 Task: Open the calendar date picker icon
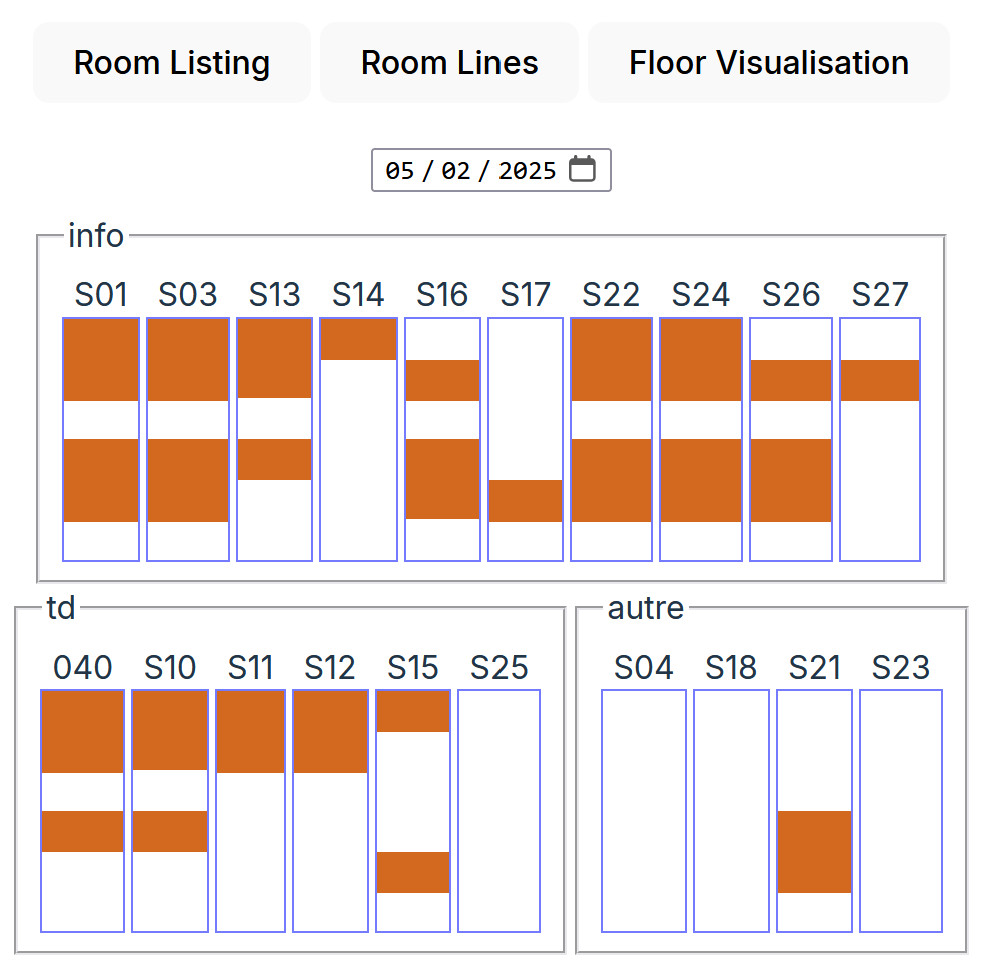click(583, 170)
